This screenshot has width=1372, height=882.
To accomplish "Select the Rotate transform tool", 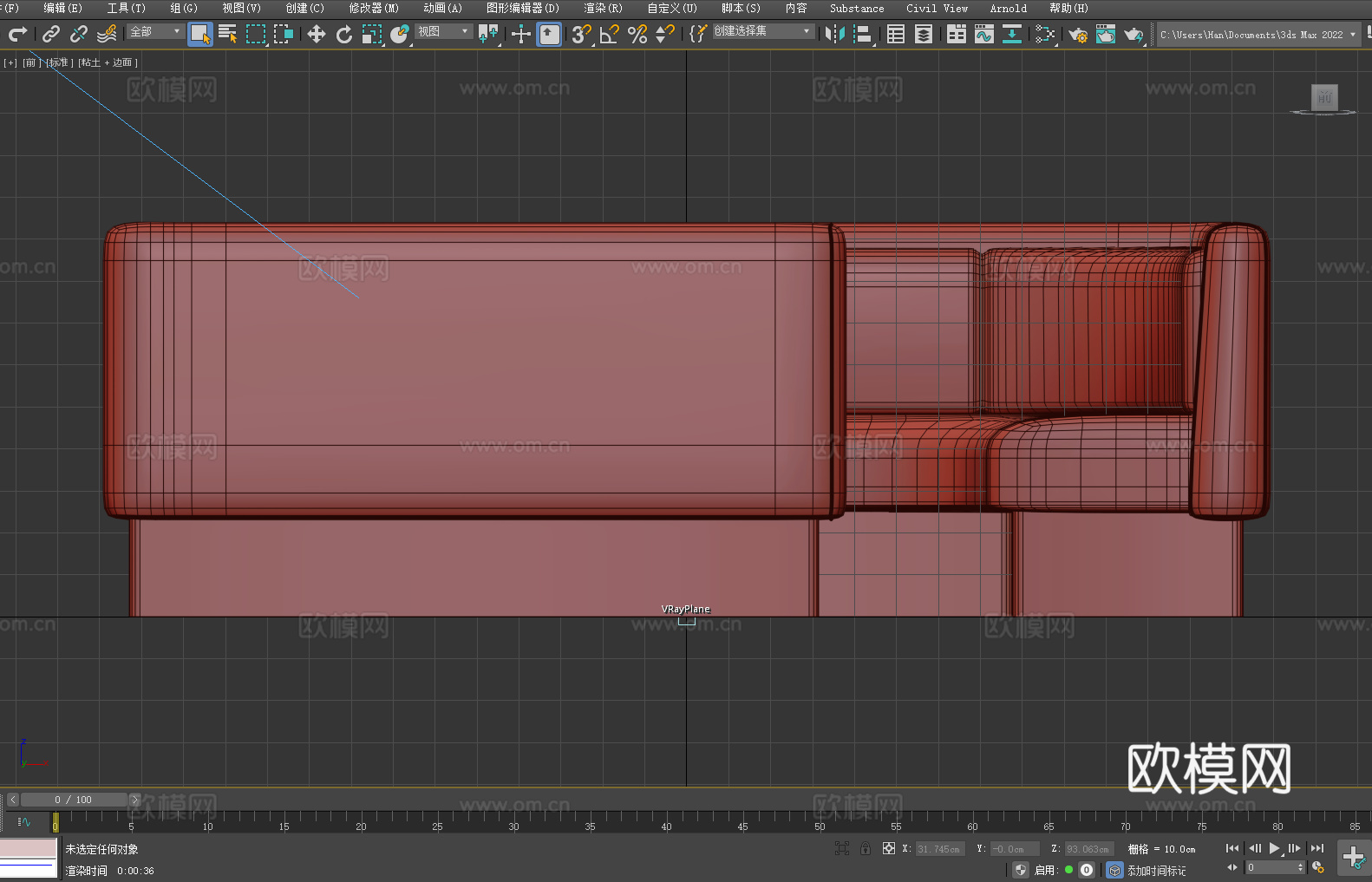I will [x=344, y=34].
